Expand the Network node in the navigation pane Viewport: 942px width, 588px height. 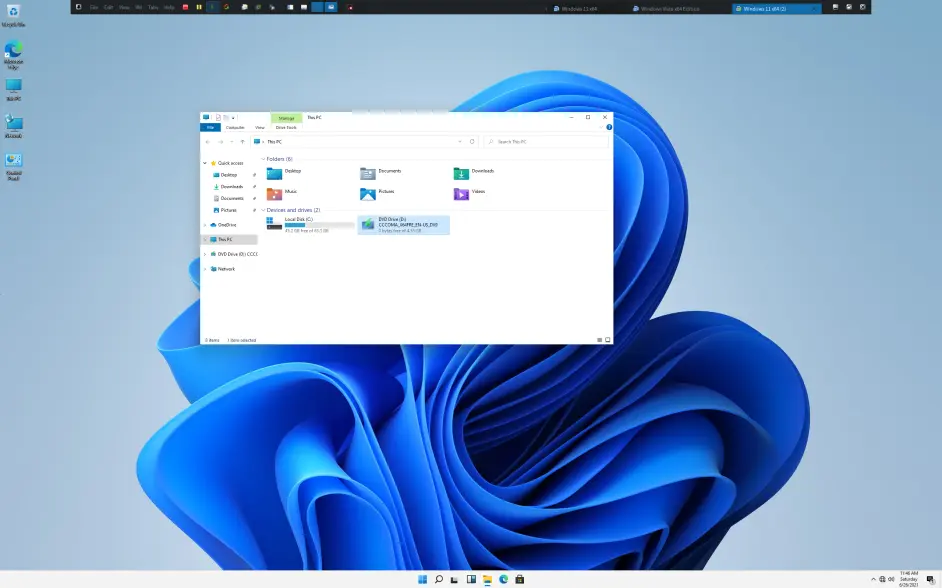click(205, 269)
